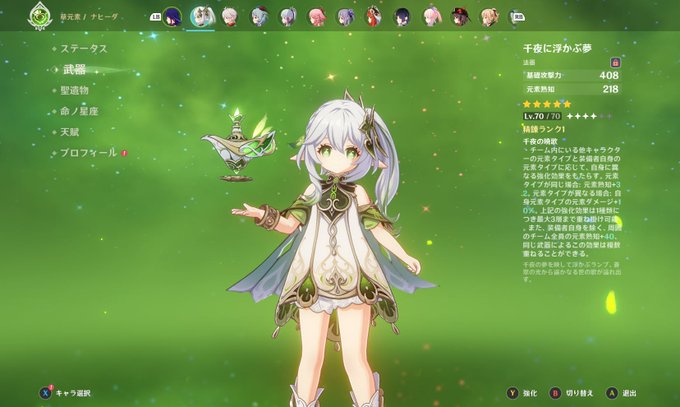Open the プロフィール menu
Screen dimensions: 680x407
(88, 153)
